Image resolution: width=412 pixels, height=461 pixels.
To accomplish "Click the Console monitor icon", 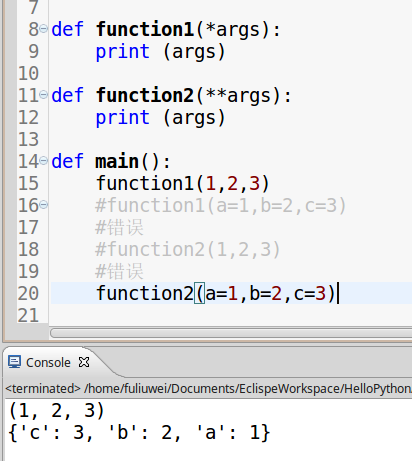I will coord(15,362).
